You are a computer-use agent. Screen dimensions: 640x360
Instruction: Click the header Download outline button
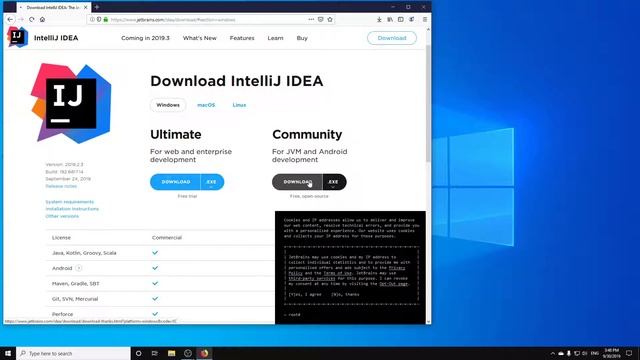tap(392, 38)
